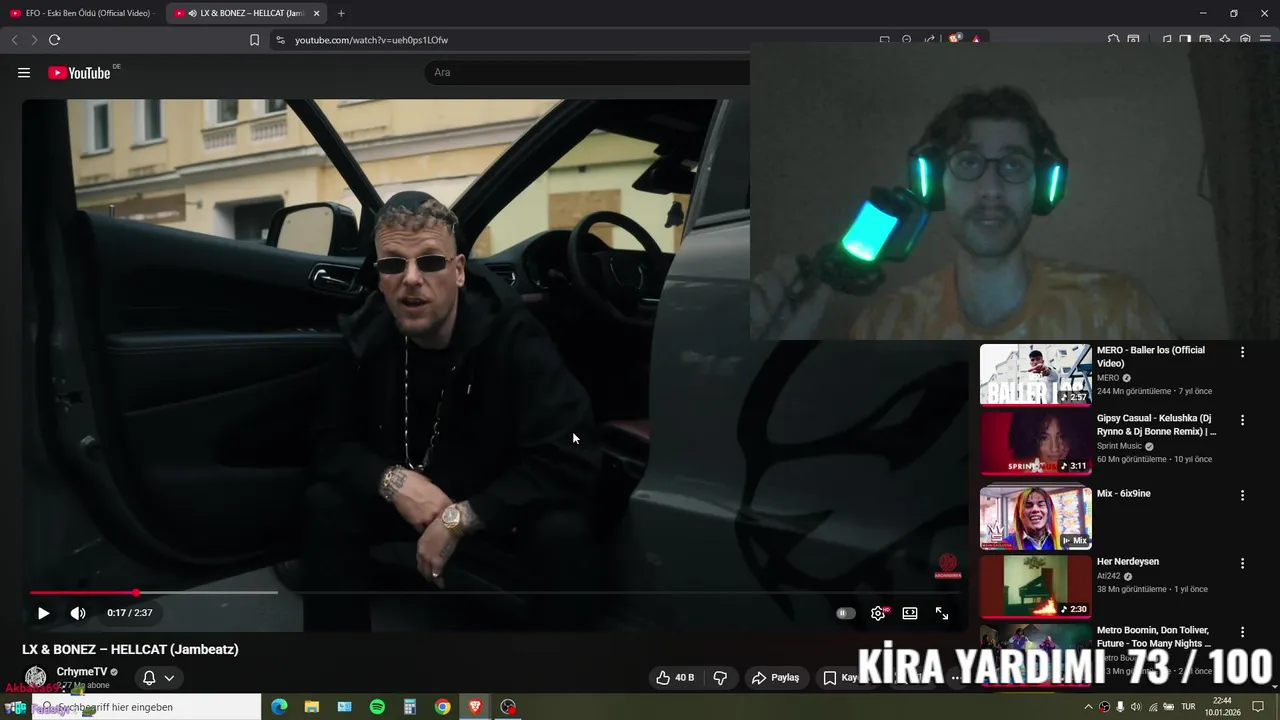Open MERO - Baller los video title
Image resolution: width=1280 pixels, height=720 pixels.
(1151, 357)
